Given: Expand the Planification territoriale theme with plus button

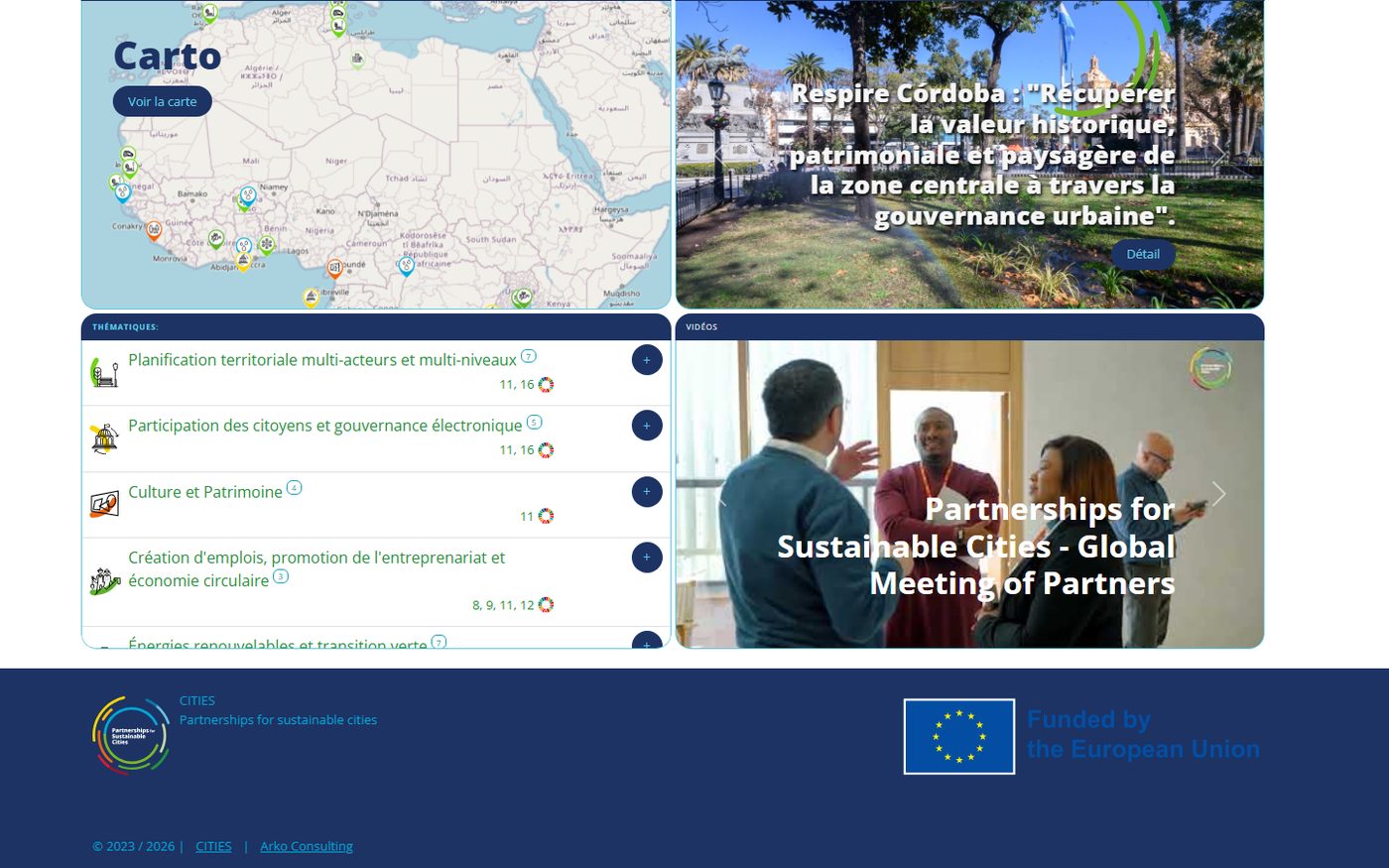Looking at the screenshot, I should tap(647, 360).
